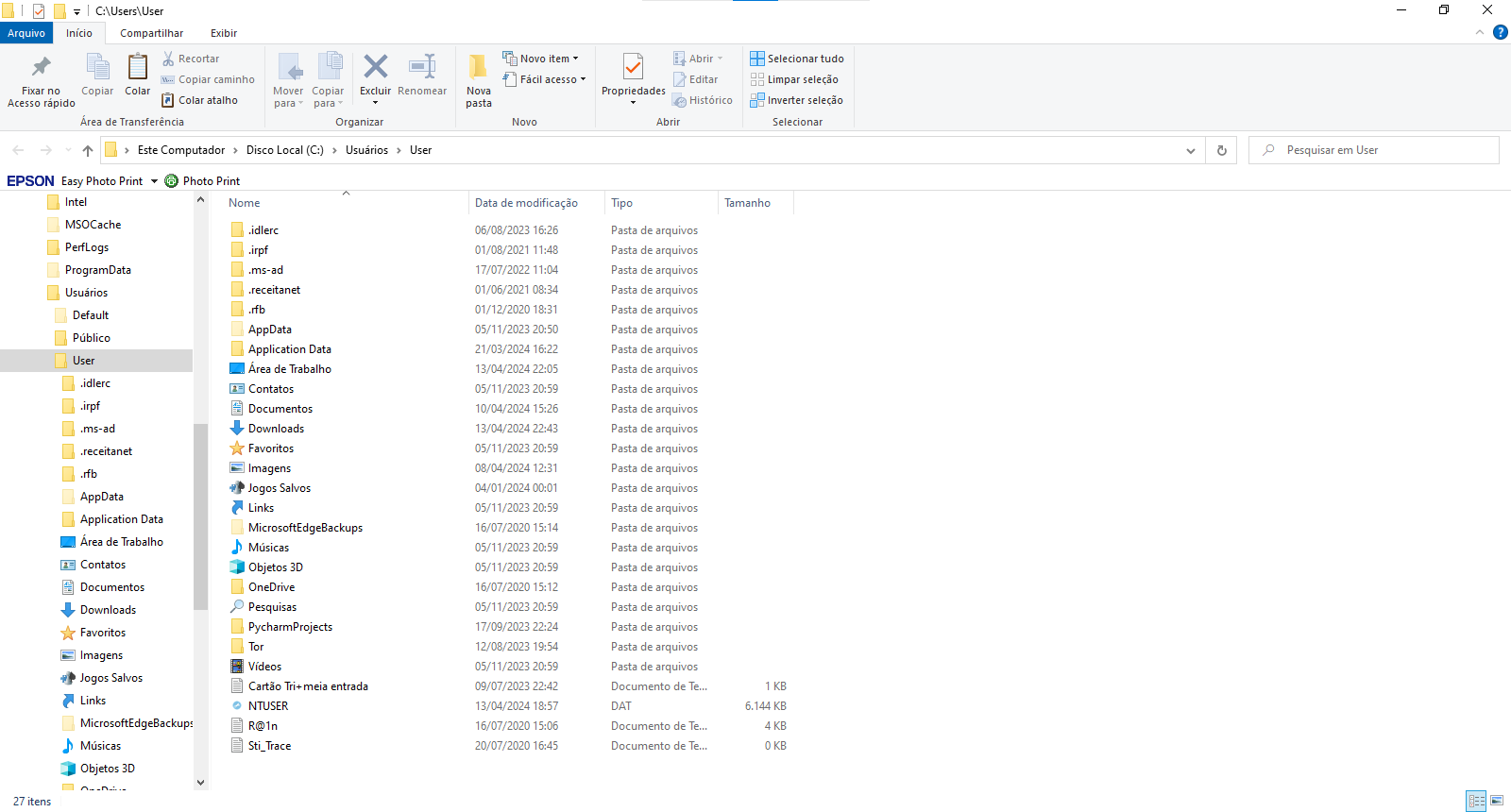Select the Área de Trabalho folder in file list
Screen dimensions: 1511x812
click(x=289, y=369)
